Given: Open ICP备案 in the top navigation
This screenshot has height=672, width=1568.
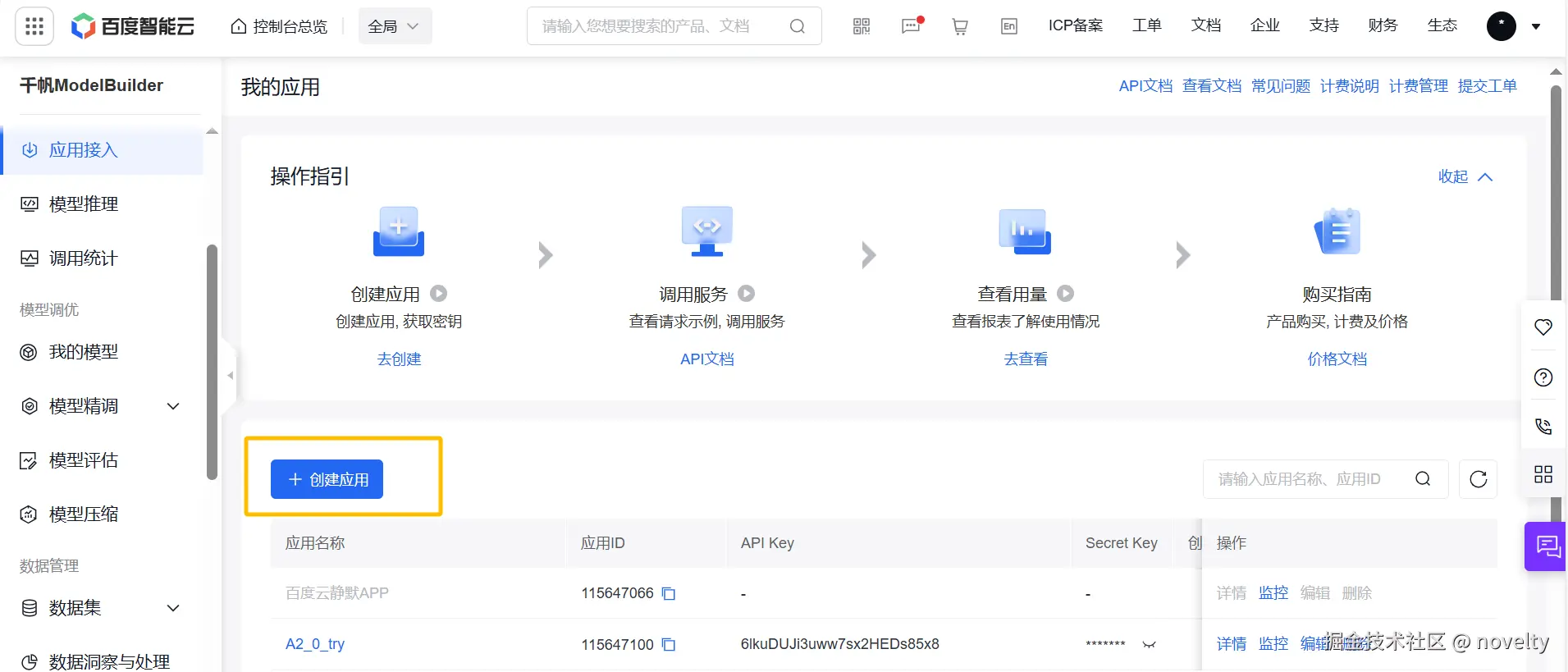Looking at the screenshot, I should point(1076,25).
